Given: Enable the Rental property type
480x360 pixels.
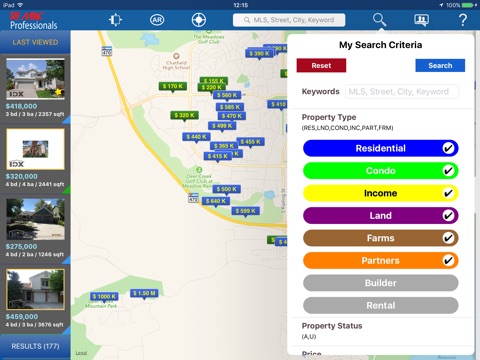Looking at the screenshot, I should click(x=380, y=305).
